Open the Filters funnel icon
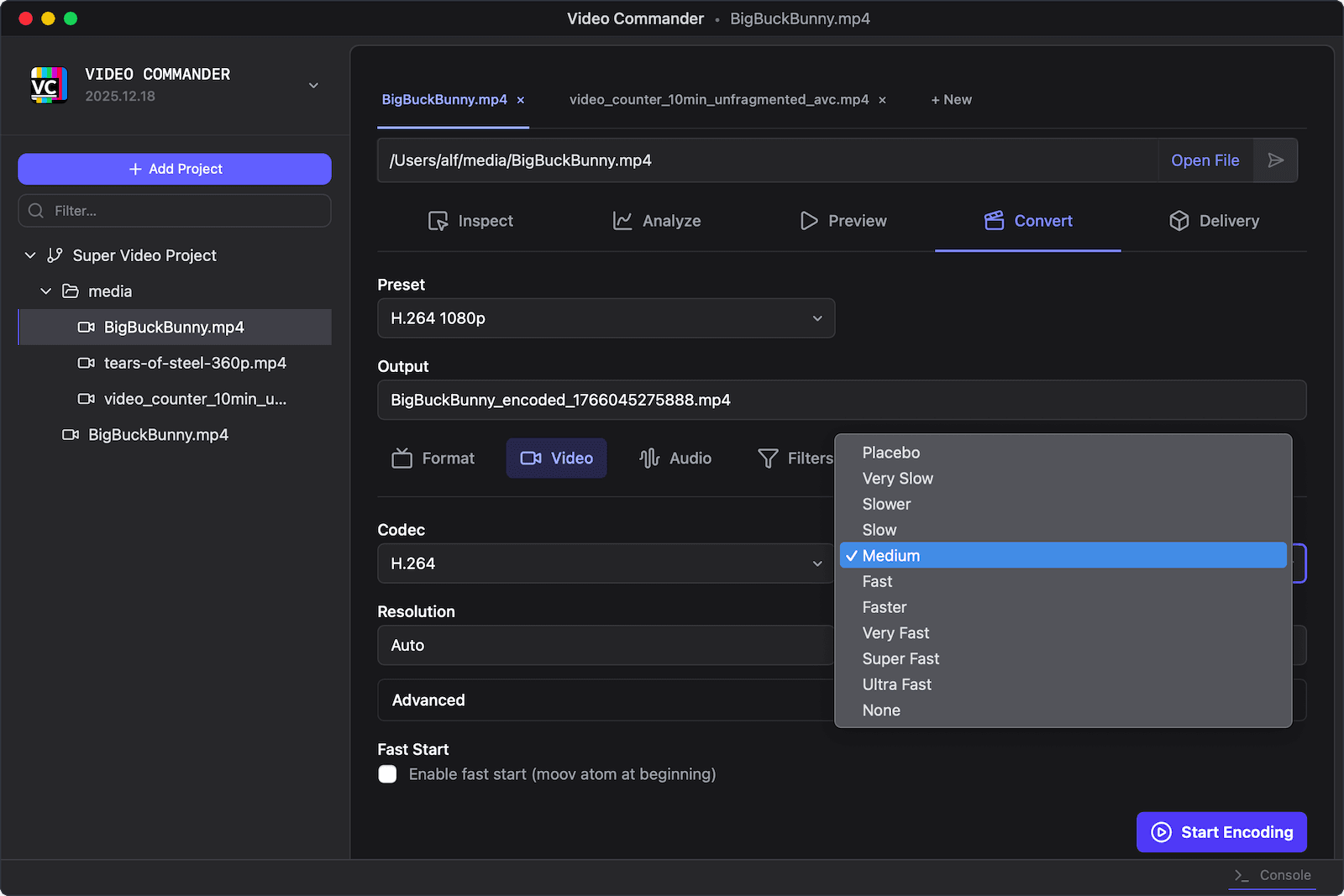Image resolution: width=1344 pixels, height=896 pixels. coord(767,458)
